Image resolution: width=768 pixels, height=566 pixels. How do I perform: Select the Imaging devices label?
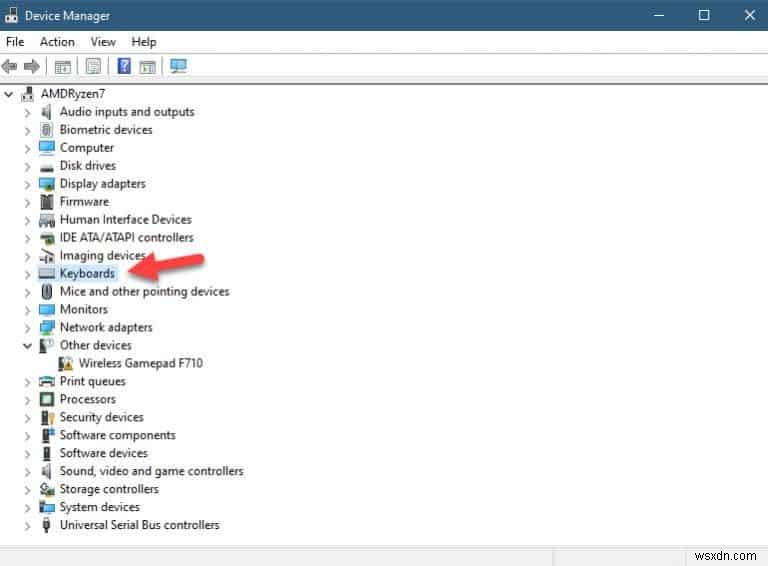[102, 256]
